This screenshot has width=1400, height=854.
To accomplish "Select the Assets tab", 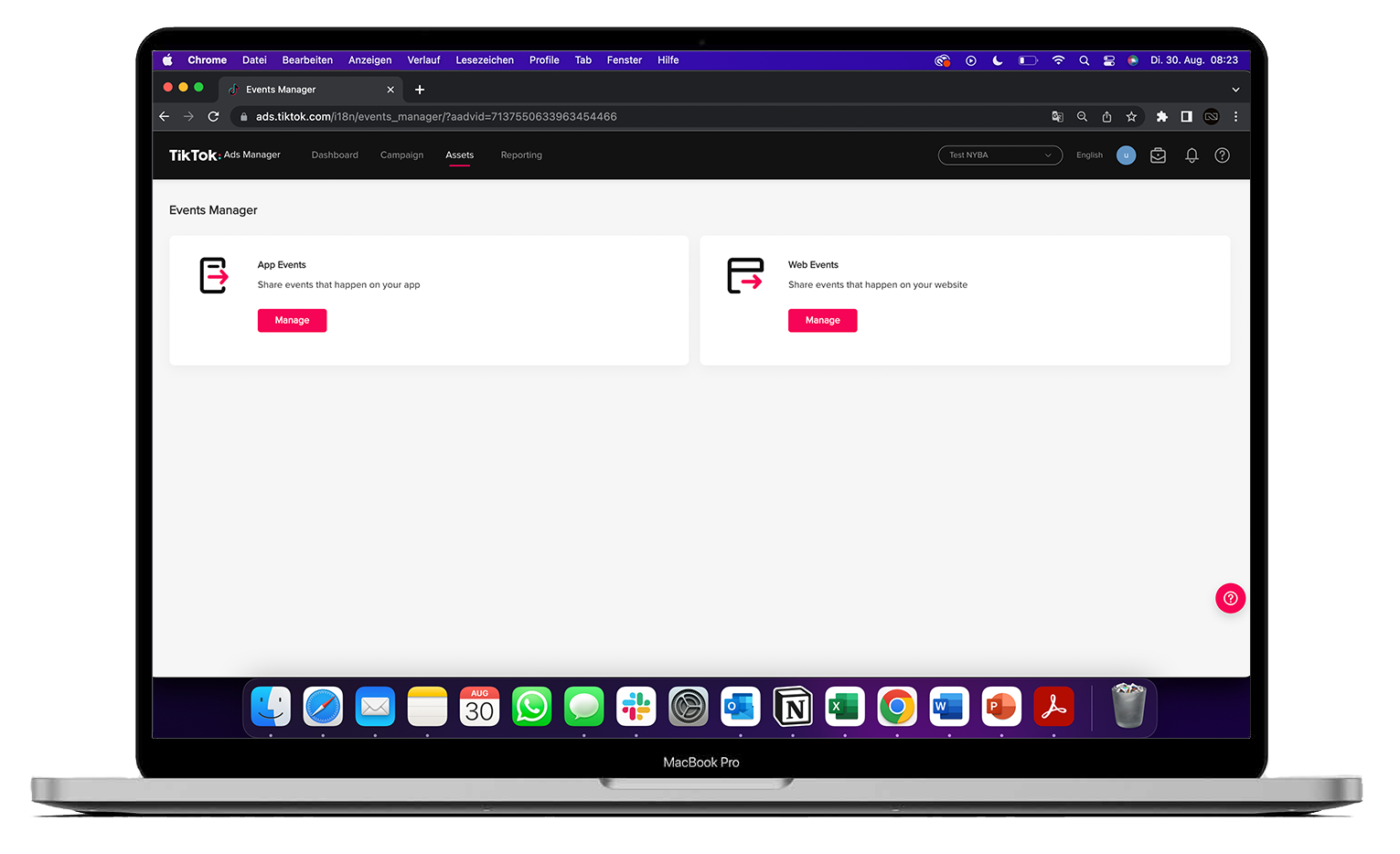I will click(x=459, y=155).
